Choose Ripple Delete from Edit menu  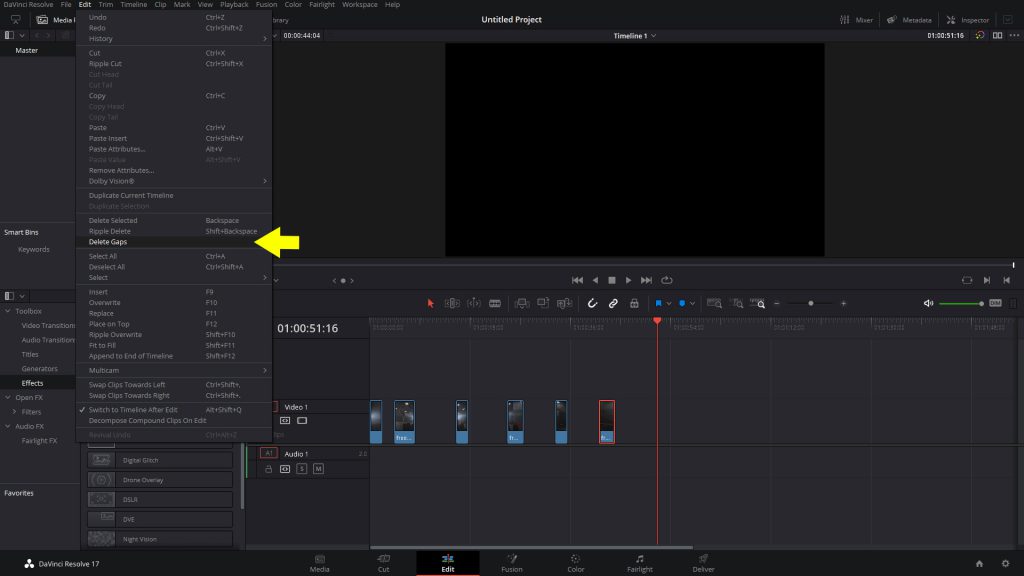pyautogui.click(x=174, y=231)
